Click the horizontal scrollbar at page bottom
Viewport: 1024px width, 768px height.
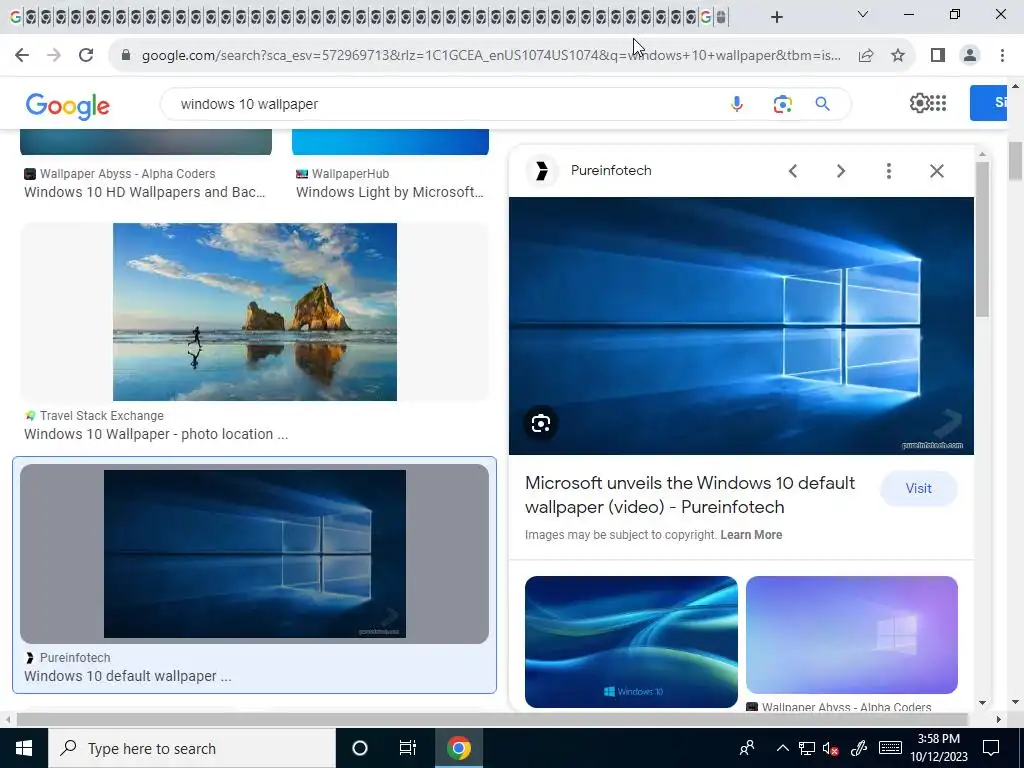tap(492, 719)
